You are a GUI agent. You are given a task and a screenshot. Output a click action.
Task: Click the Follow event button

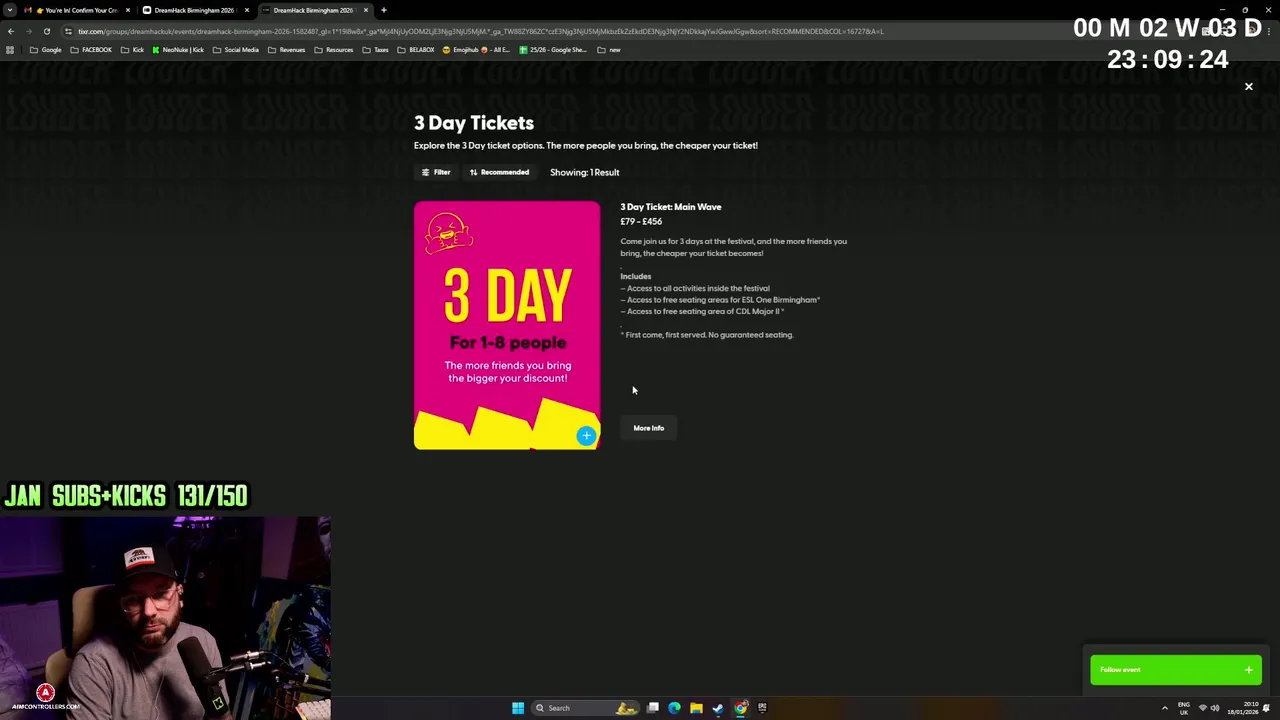click(x=1176, y=670)
